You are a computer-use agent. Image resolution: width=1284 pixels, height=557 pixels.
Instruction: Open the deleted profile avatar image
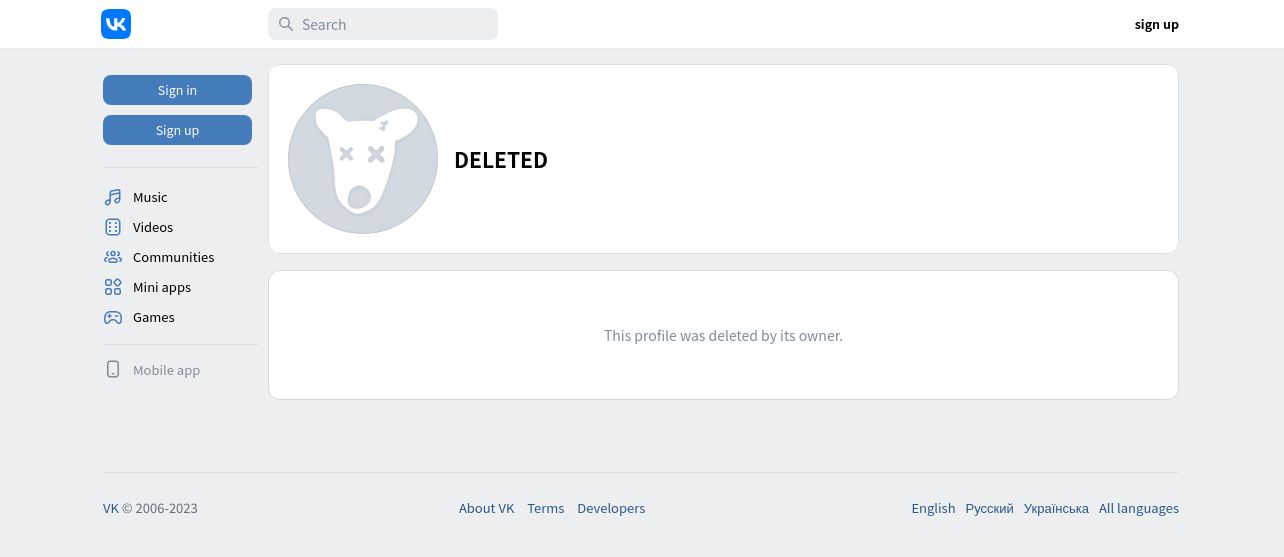click(363, 159)
